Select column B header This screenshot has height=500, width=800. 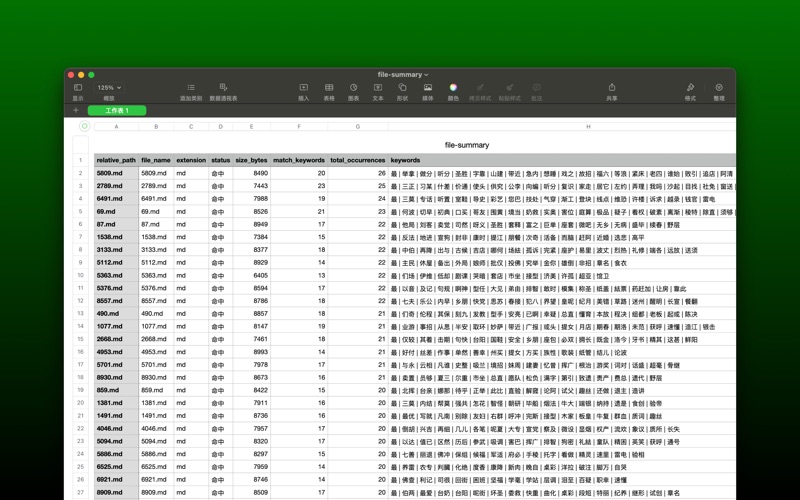coord(156,127)
